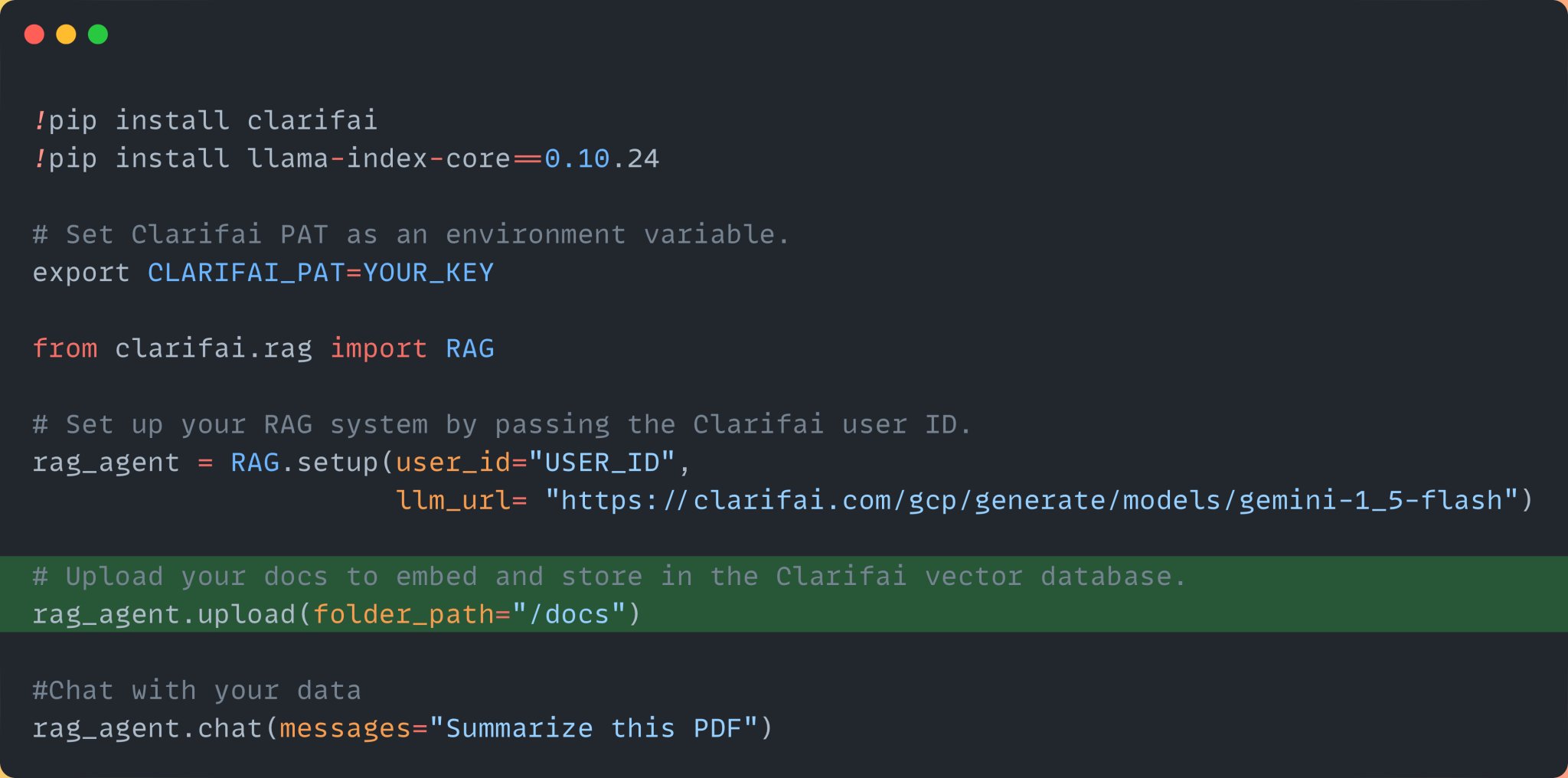Click the gemini-1_5-flash model URL string
This screenshot has height=778, width=1568.
pos(1032,501)
